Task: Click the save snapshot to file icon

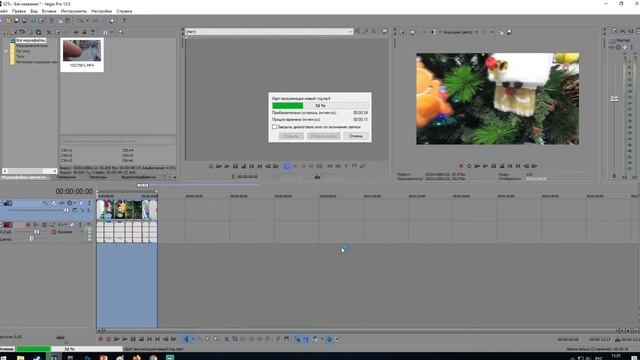Action: point(509,32)
